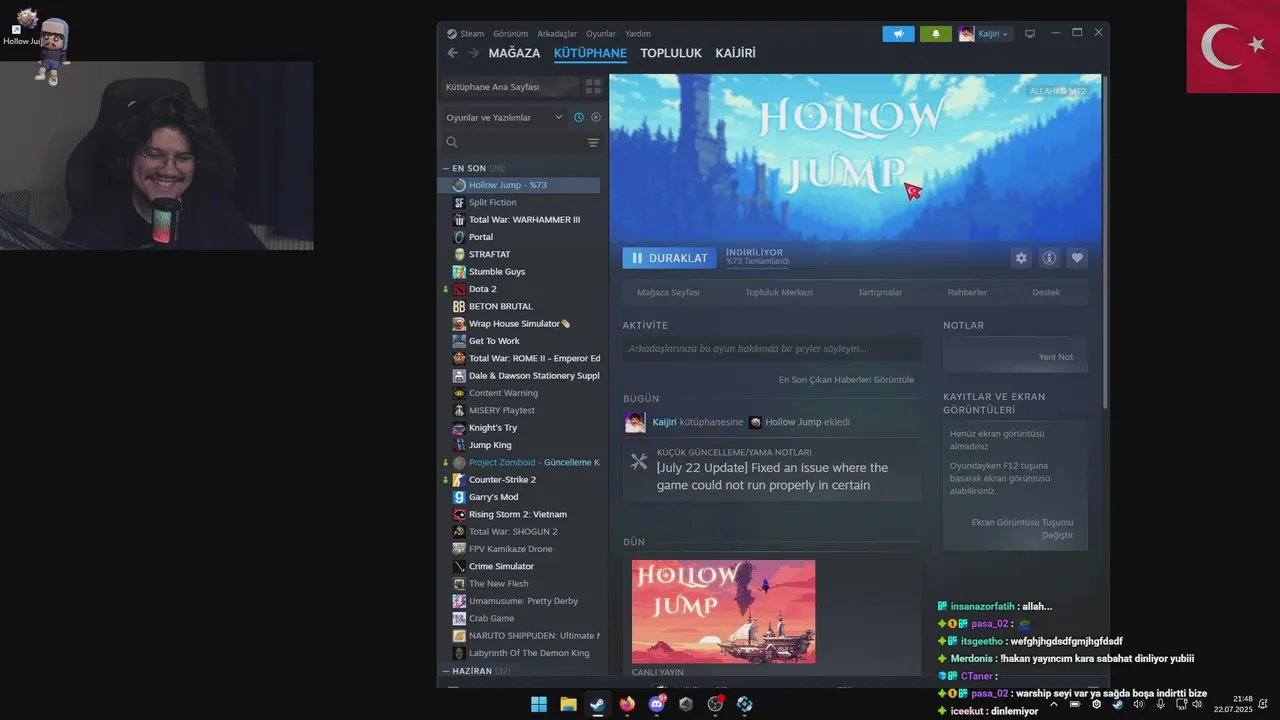Collapse the HAZIRAN section
1280x720 pixels.
[476, 671]
